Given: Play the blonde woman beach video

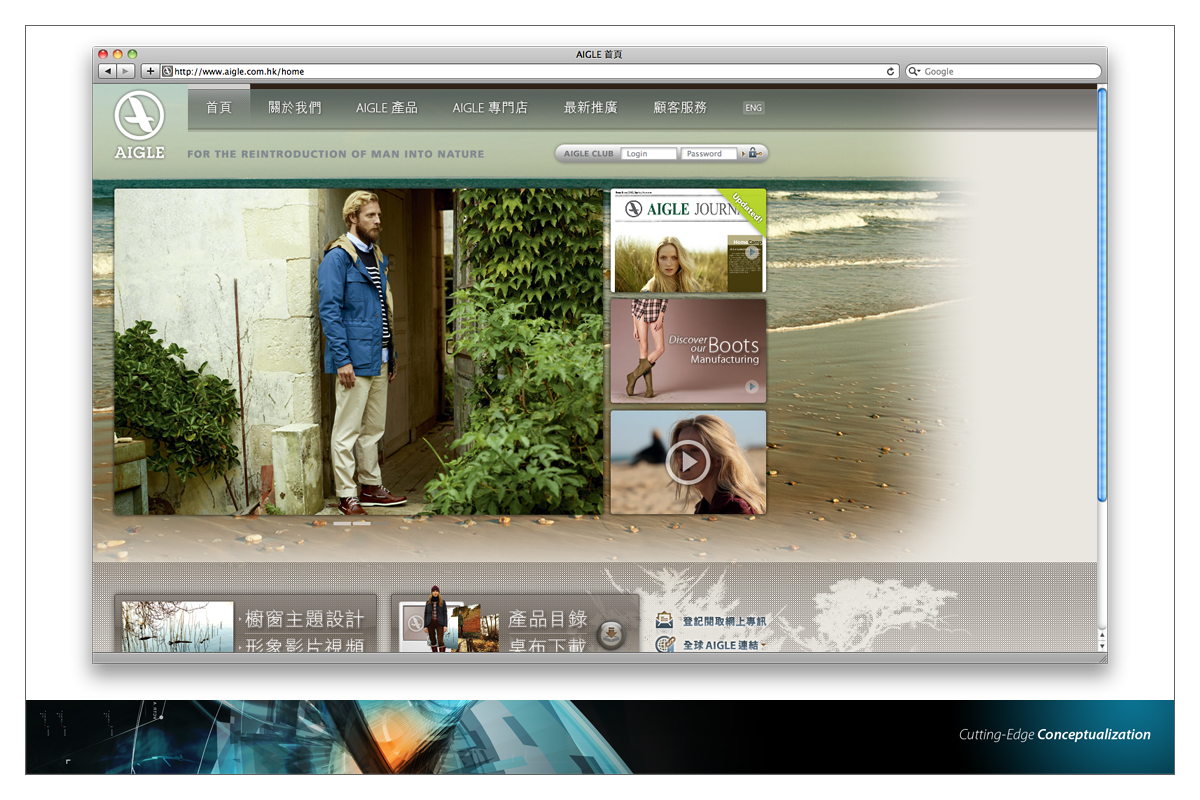Looking at the screenshot, I should (x=688, y=462).
